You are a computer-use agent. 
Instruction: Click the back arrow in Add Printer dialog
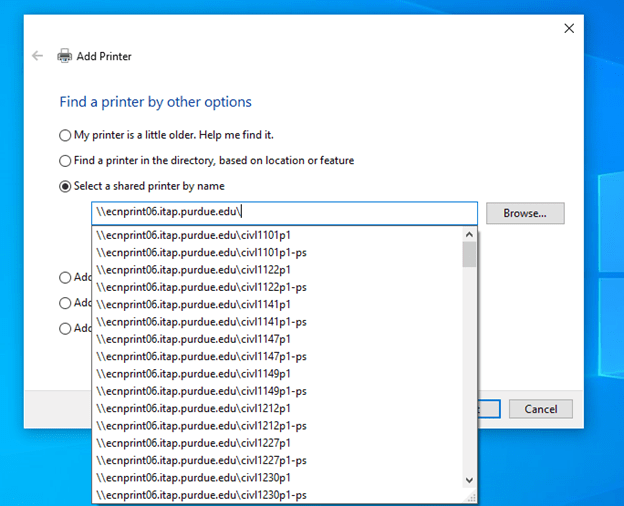pyautogui.click(x=37, y=56)
